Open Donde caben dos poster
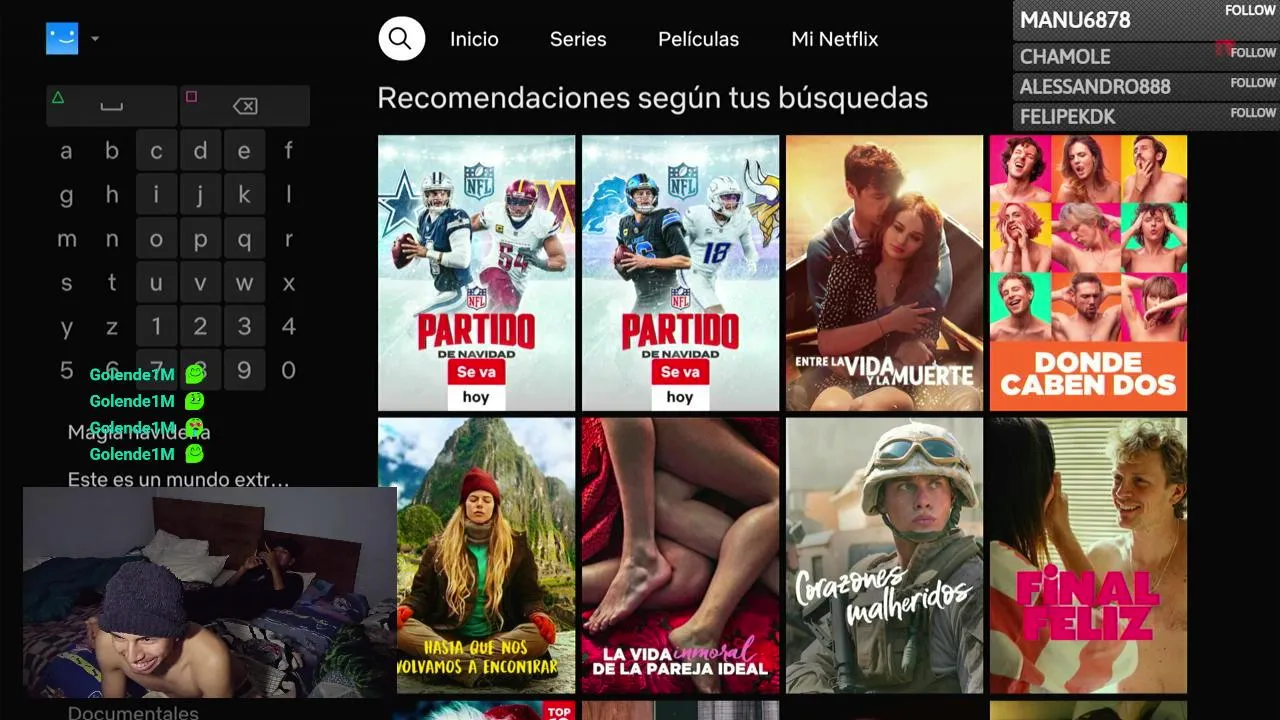 (x=1088, y=273)
